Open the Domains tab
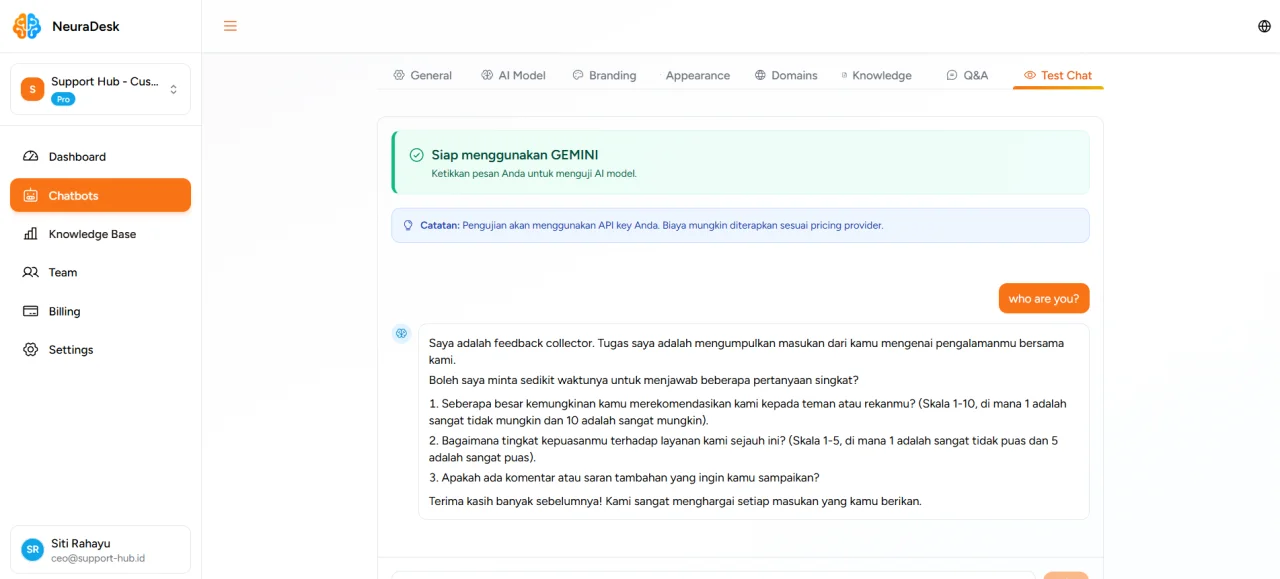This screenshot has height=579, width=1280. point(786,75)
